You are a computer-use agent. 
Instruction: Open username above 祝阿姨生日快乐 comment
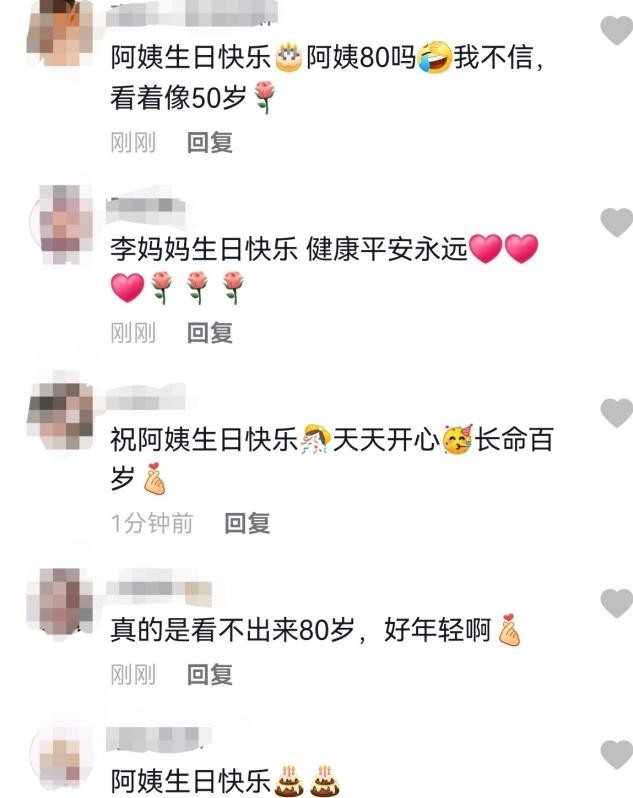tap(146, 399)
